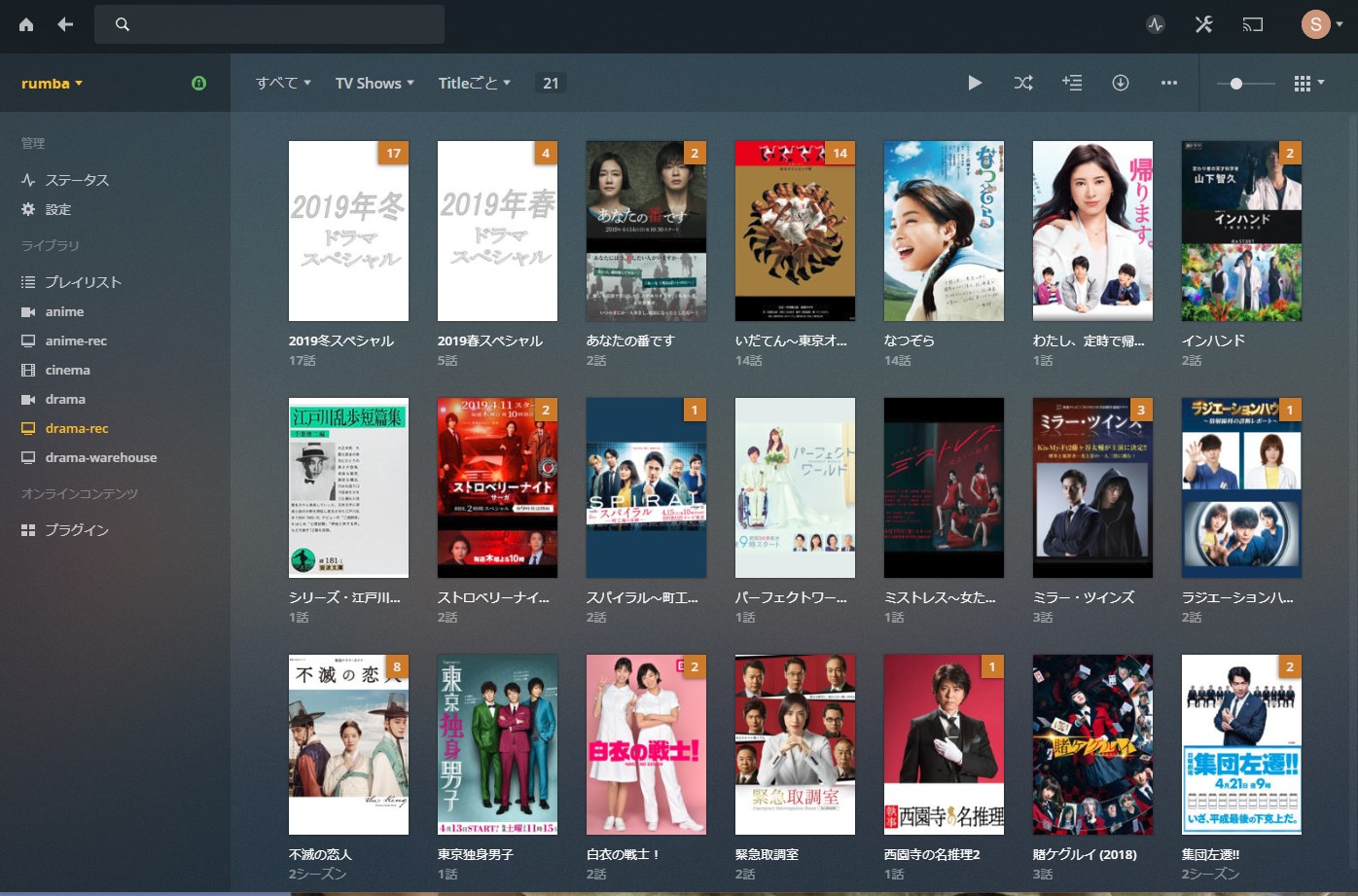The width and height of the screenshot is (1358, 896).
Task: Open 2019冬スペシャル poster
Action: coord(348,231)
